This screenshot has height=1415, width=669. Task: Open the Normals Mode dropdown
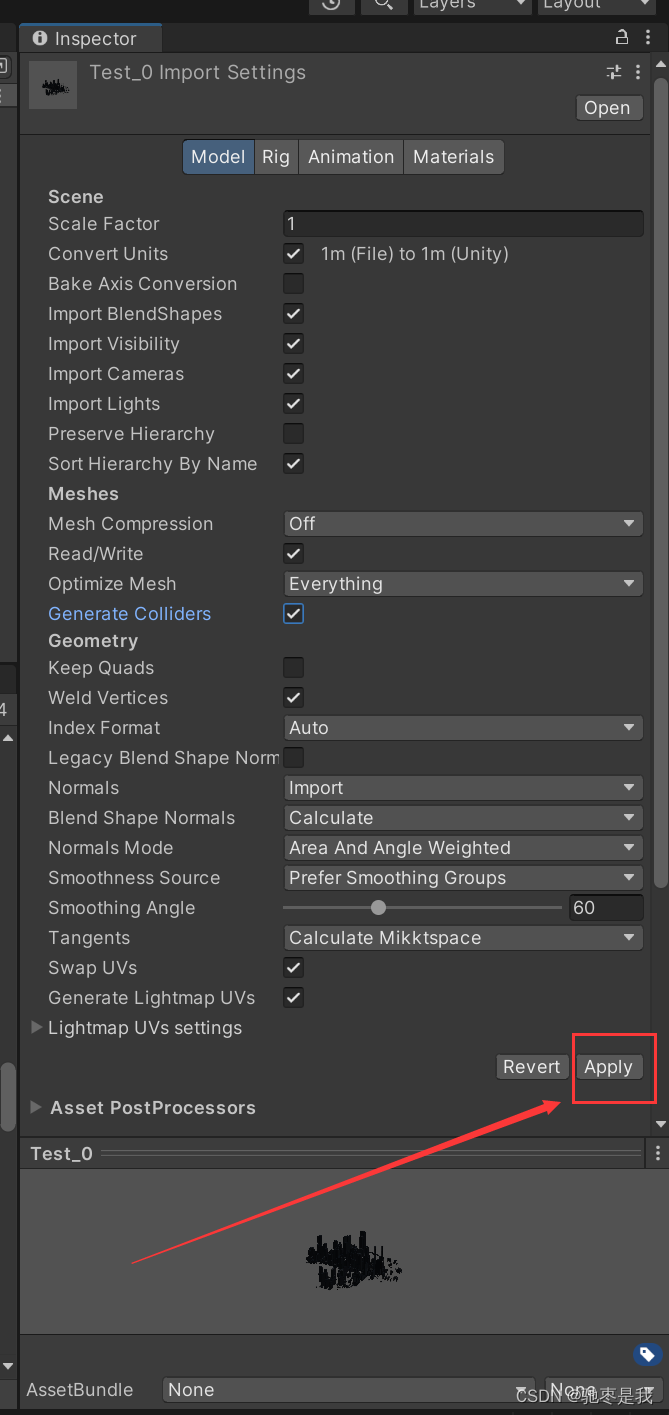click(x=462, y=847)
